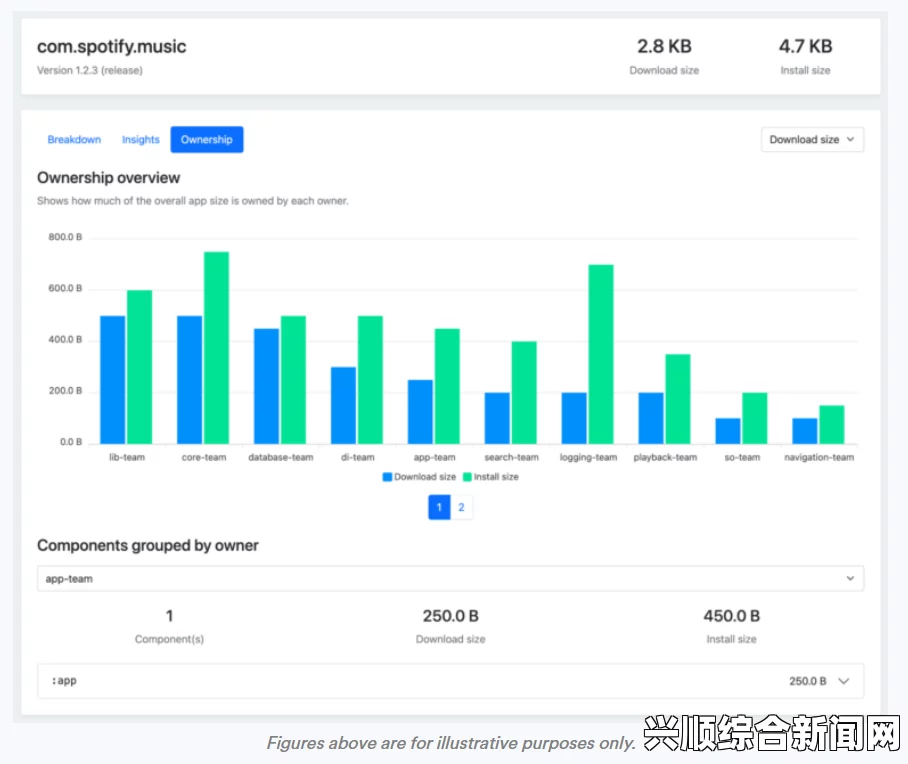Image resolution: width=908 pixels, height=764 pixels.
Task: Click the Components grouped by owner heading
Action: 148,546
